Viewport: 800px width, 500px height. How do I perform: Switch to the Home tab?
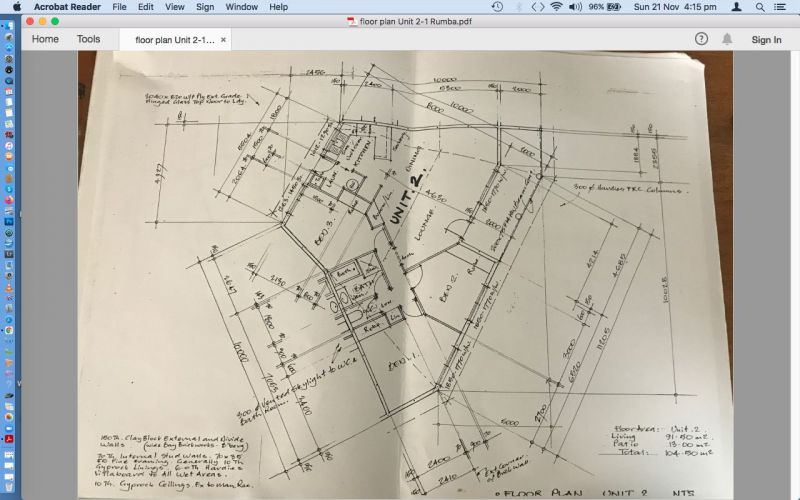(x=45, y=40)
